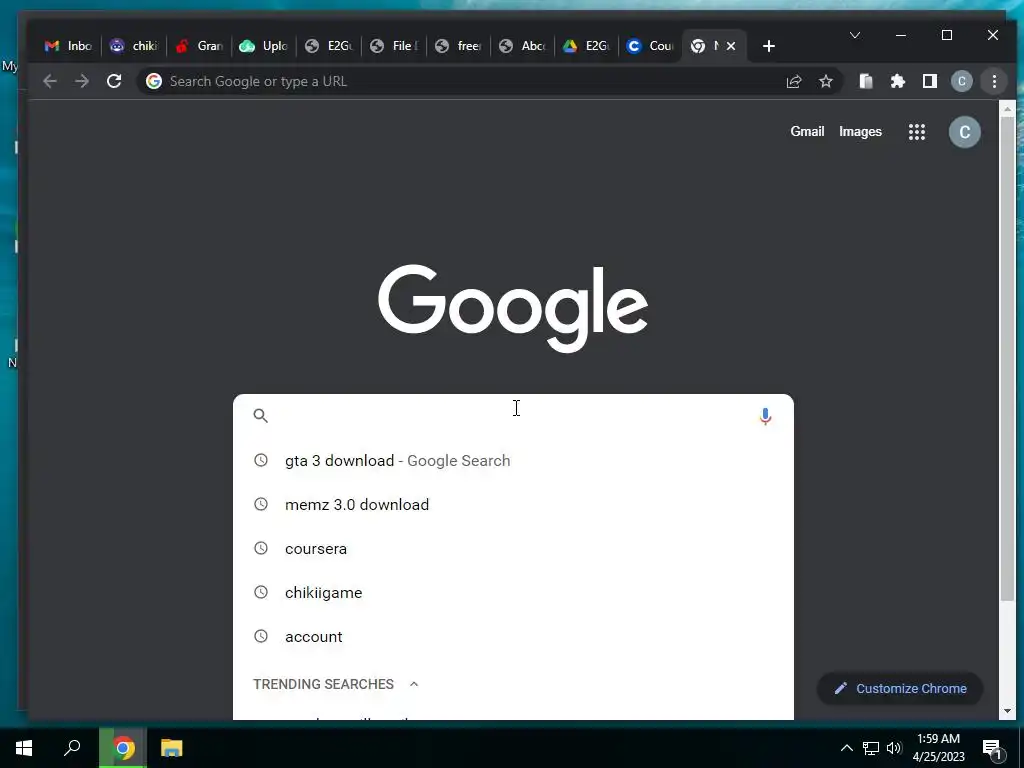This screenshot has width=1024, height=768.
Task: Switch to the Coursera Cou tab
Action: 650,46
